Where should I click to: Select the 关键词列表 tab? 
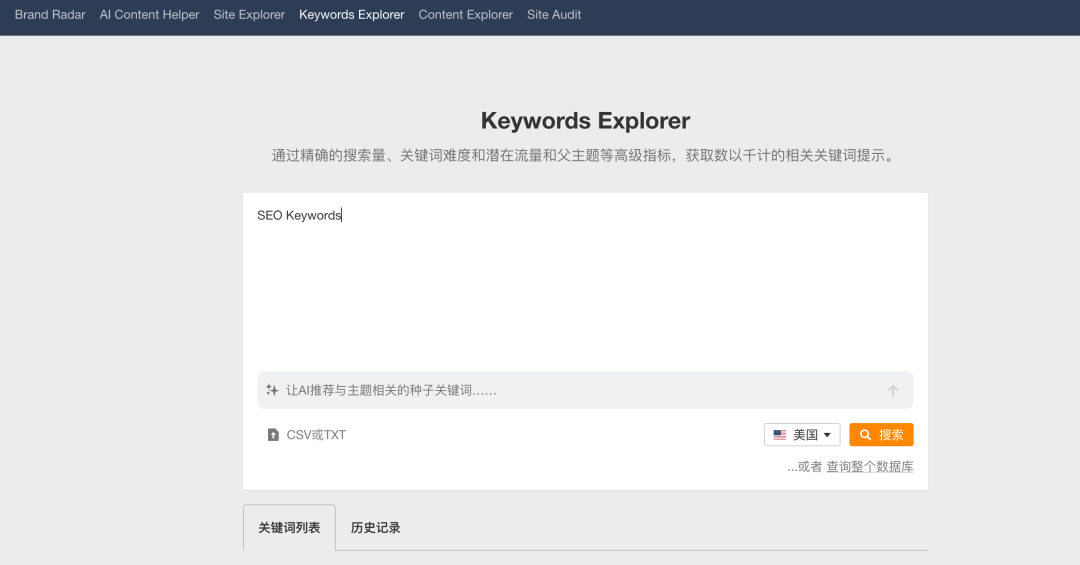pyautogui.click(x=289, y=528)
